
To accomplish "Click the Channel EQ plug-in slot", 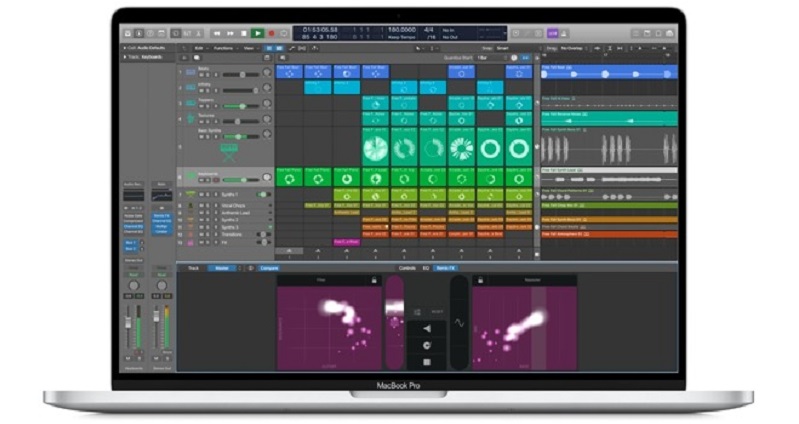I will (x=134, y=226).
